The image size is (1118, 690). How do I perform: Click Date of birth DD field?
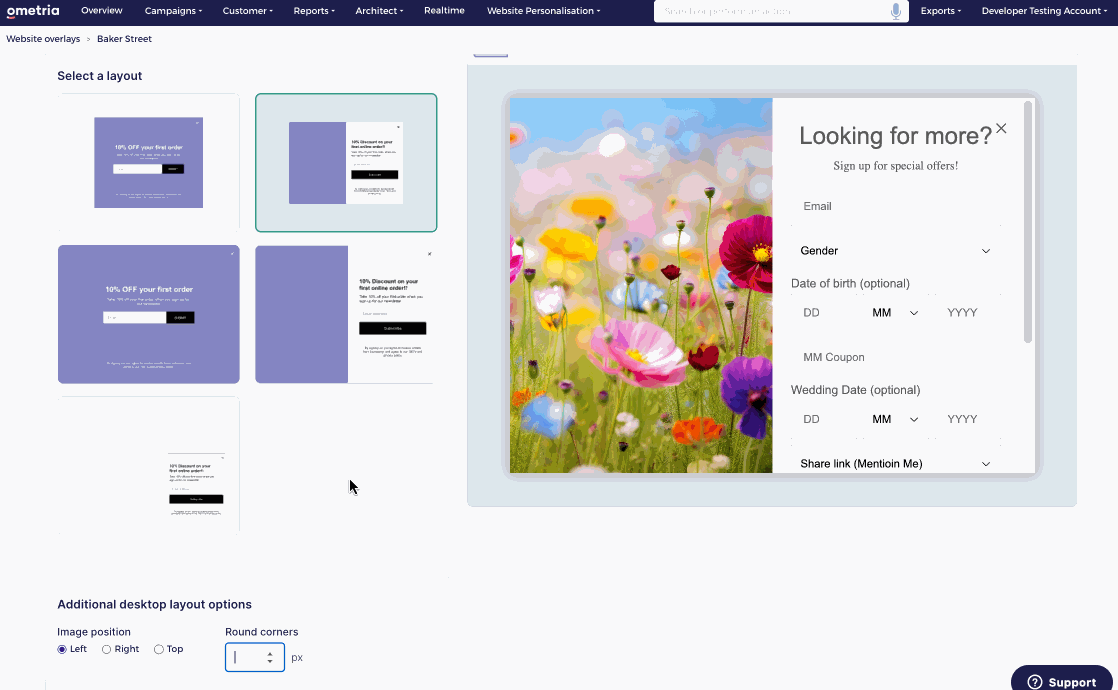(825, 312)
